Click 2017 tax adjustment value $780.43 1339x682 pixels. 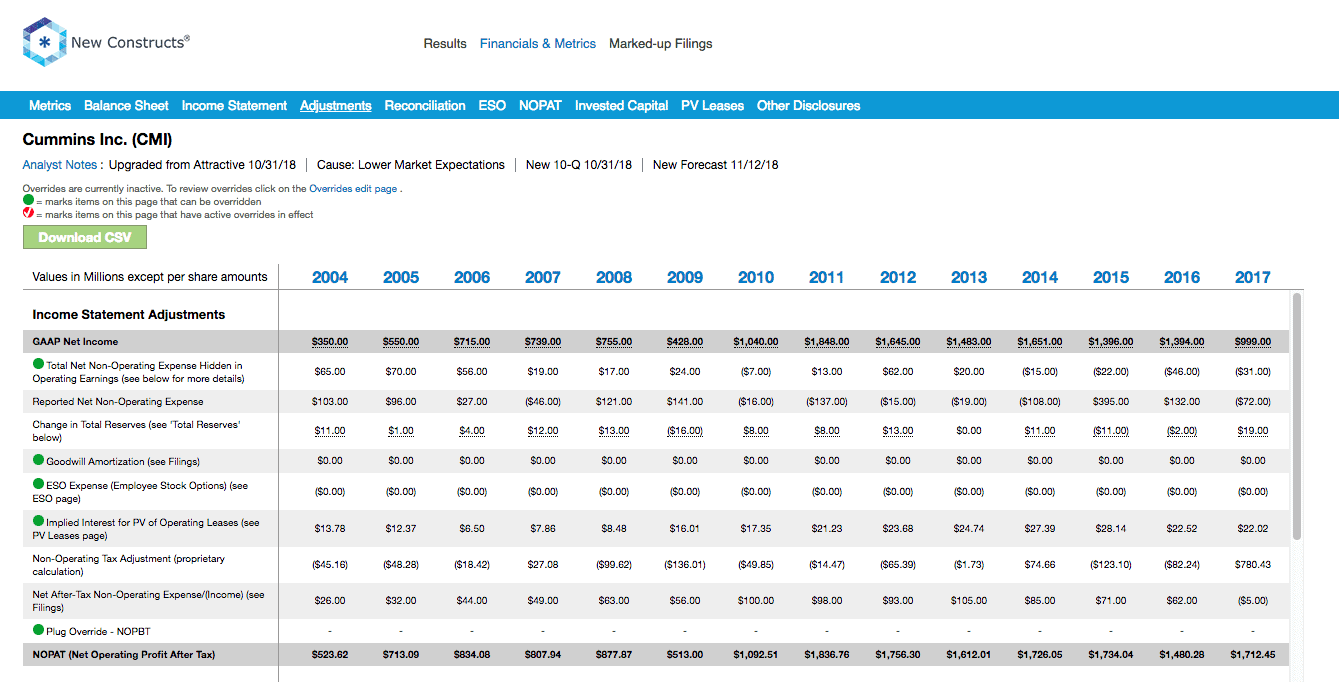(1253, 565)
